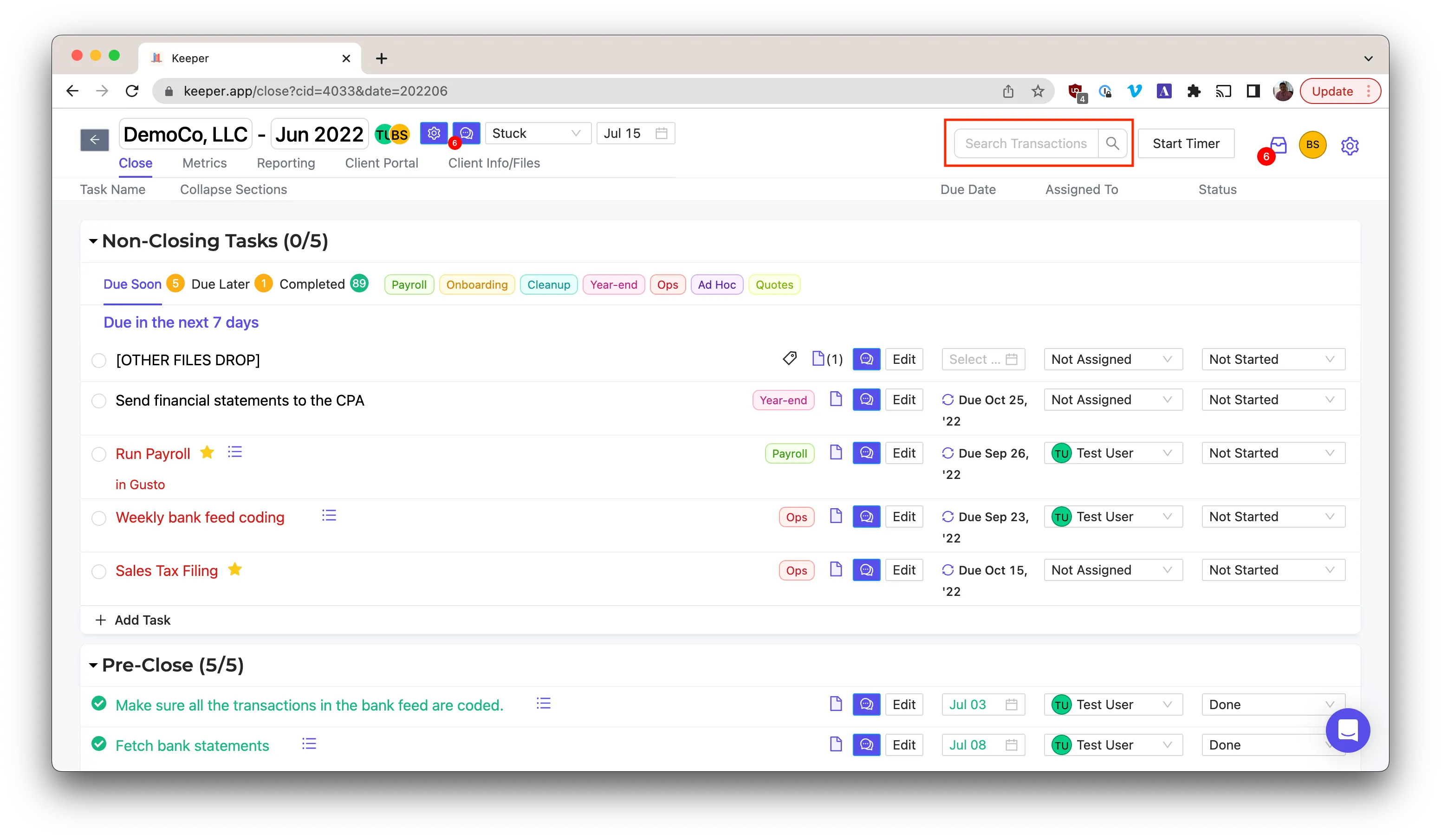Open comments for Send financial statements task
The image size is (1441, 840).
866,399
